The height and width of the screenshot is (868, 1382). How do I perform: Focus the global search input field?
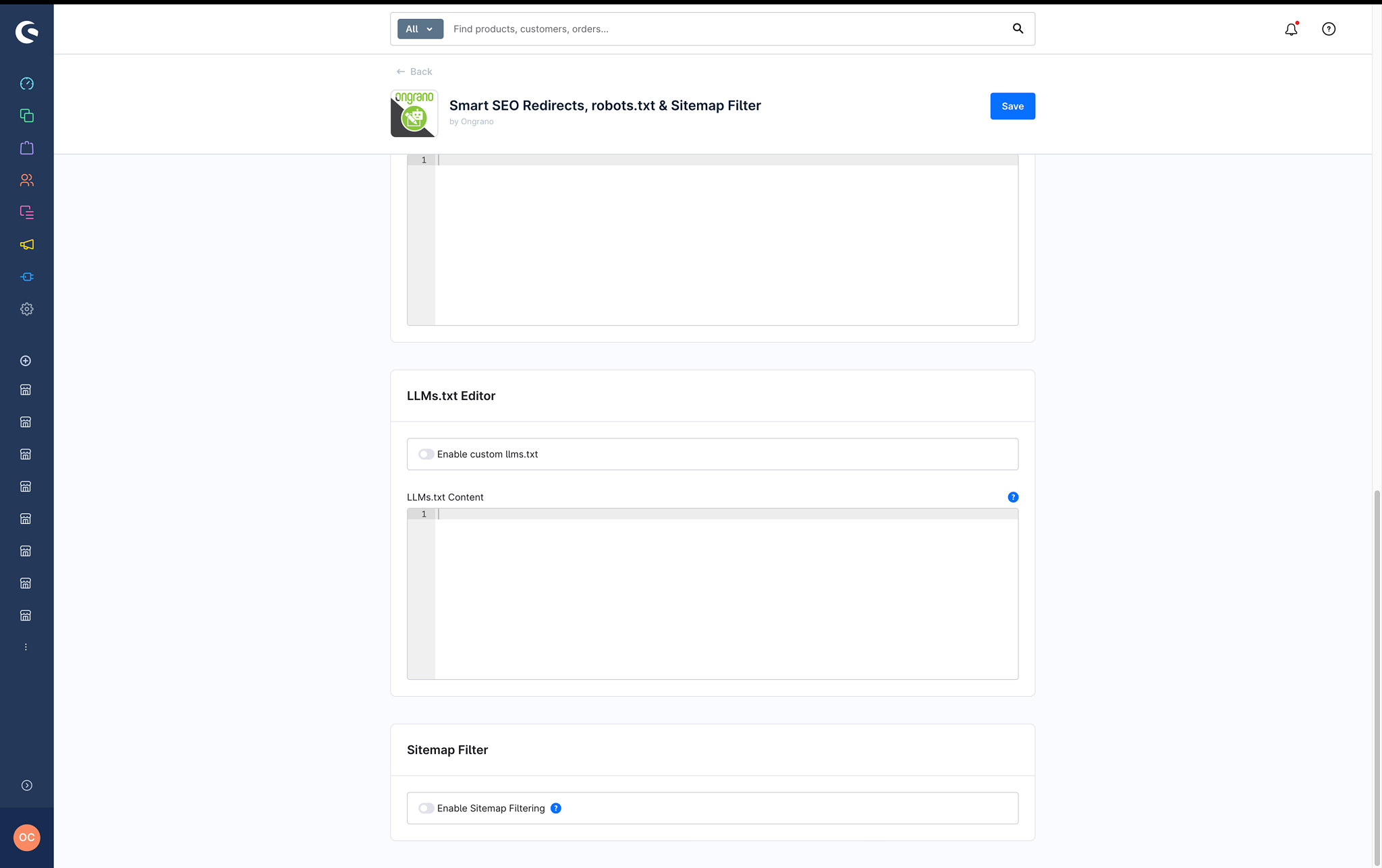(x=729, y=29)
